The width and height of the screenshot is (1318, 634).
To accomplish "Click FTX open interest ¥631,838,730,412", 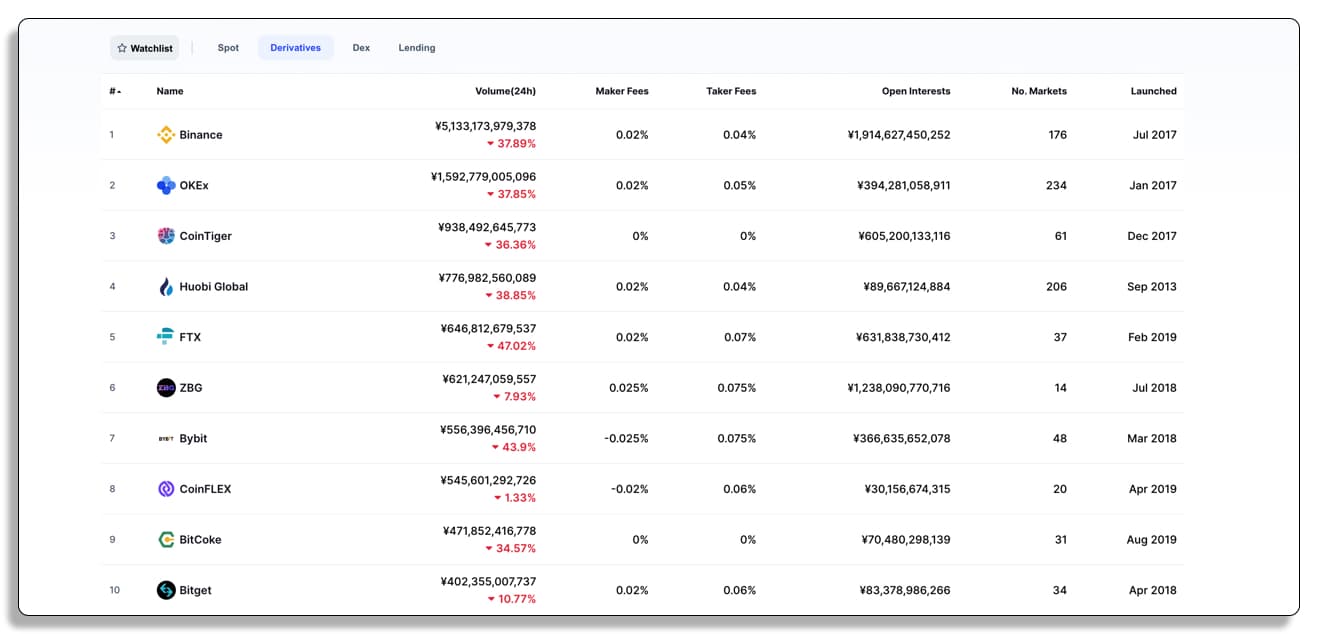I will 903,338.
